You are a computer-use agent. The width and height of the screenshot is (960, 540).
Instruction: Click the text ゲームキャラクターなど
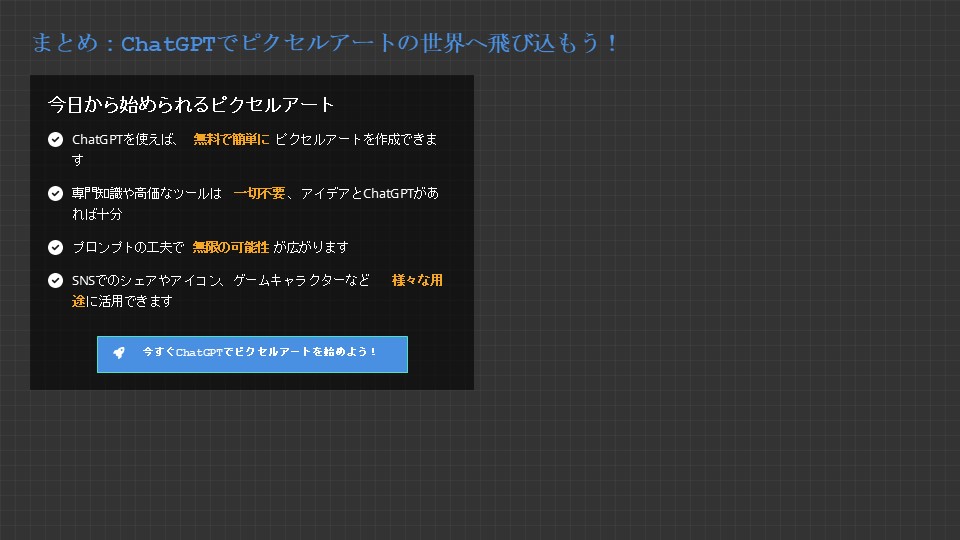pos(302,280)
